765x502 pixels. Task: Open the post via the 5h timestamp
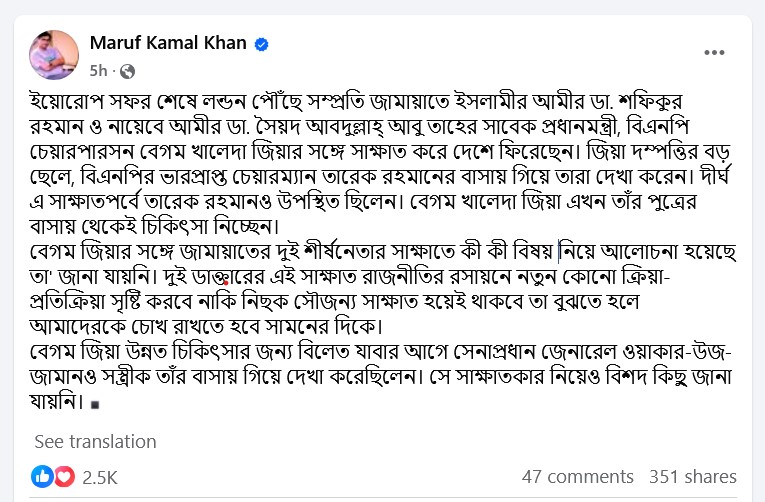[98, 72]
